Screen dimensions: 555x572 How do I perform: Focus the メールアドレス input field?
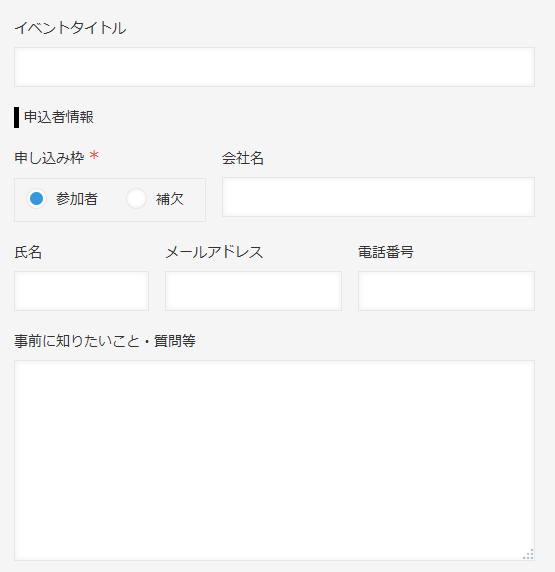253,291
